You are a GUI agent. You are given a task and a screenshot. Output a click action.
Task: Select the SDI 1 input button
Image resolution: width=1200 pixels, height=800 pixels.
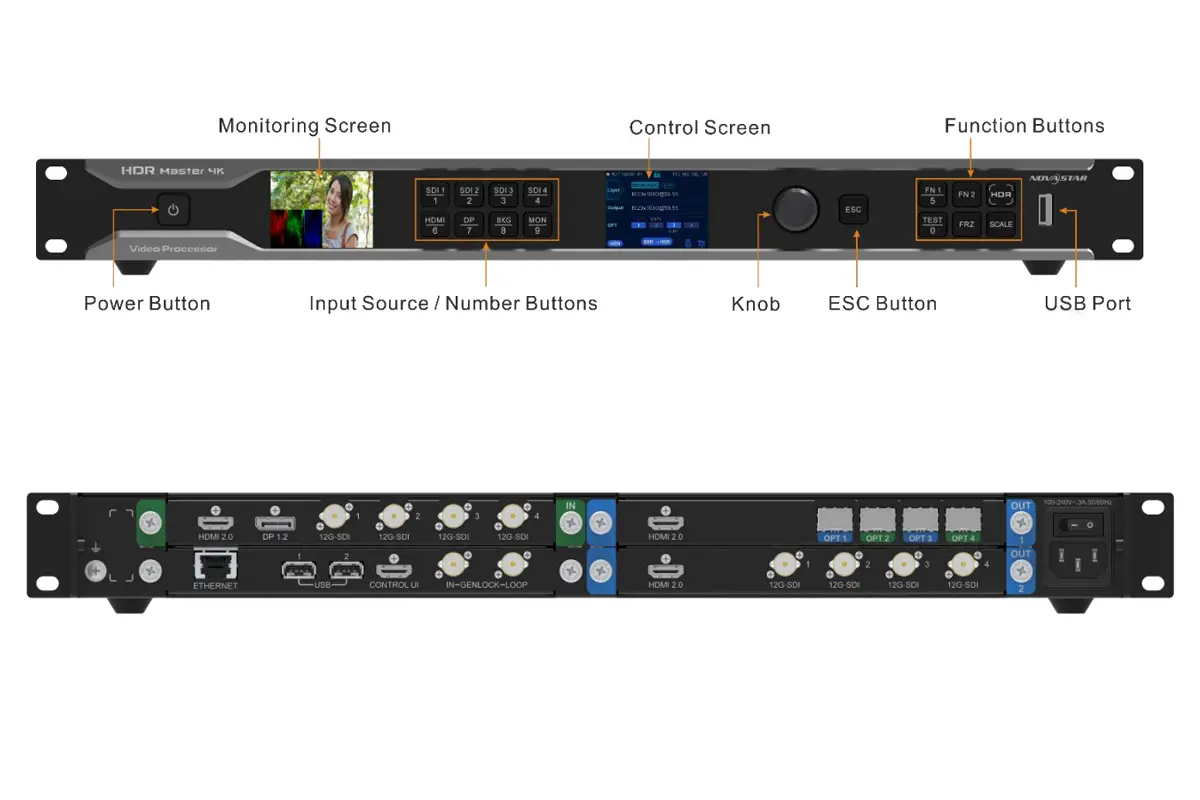(436, 194)
